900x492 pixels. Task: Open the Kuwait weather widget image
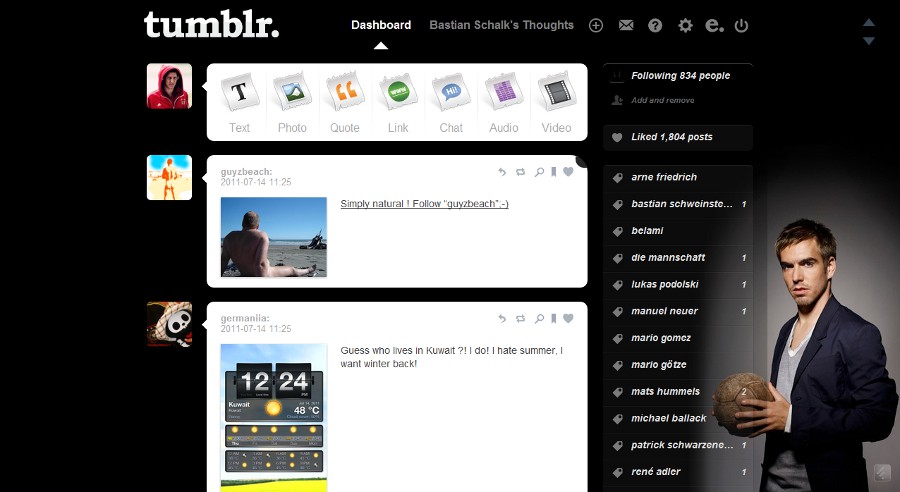pos(274,418)
